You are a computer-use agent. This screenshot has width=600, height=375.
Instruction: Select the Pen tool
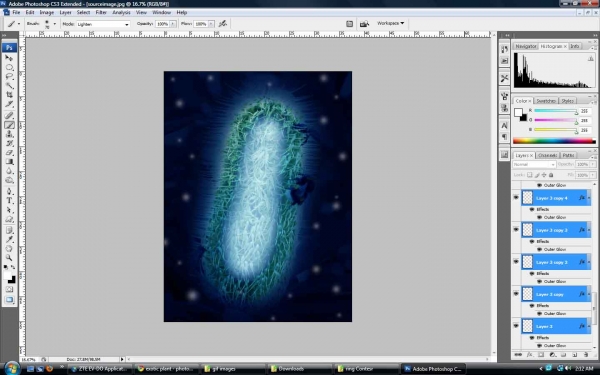(9, 191)
